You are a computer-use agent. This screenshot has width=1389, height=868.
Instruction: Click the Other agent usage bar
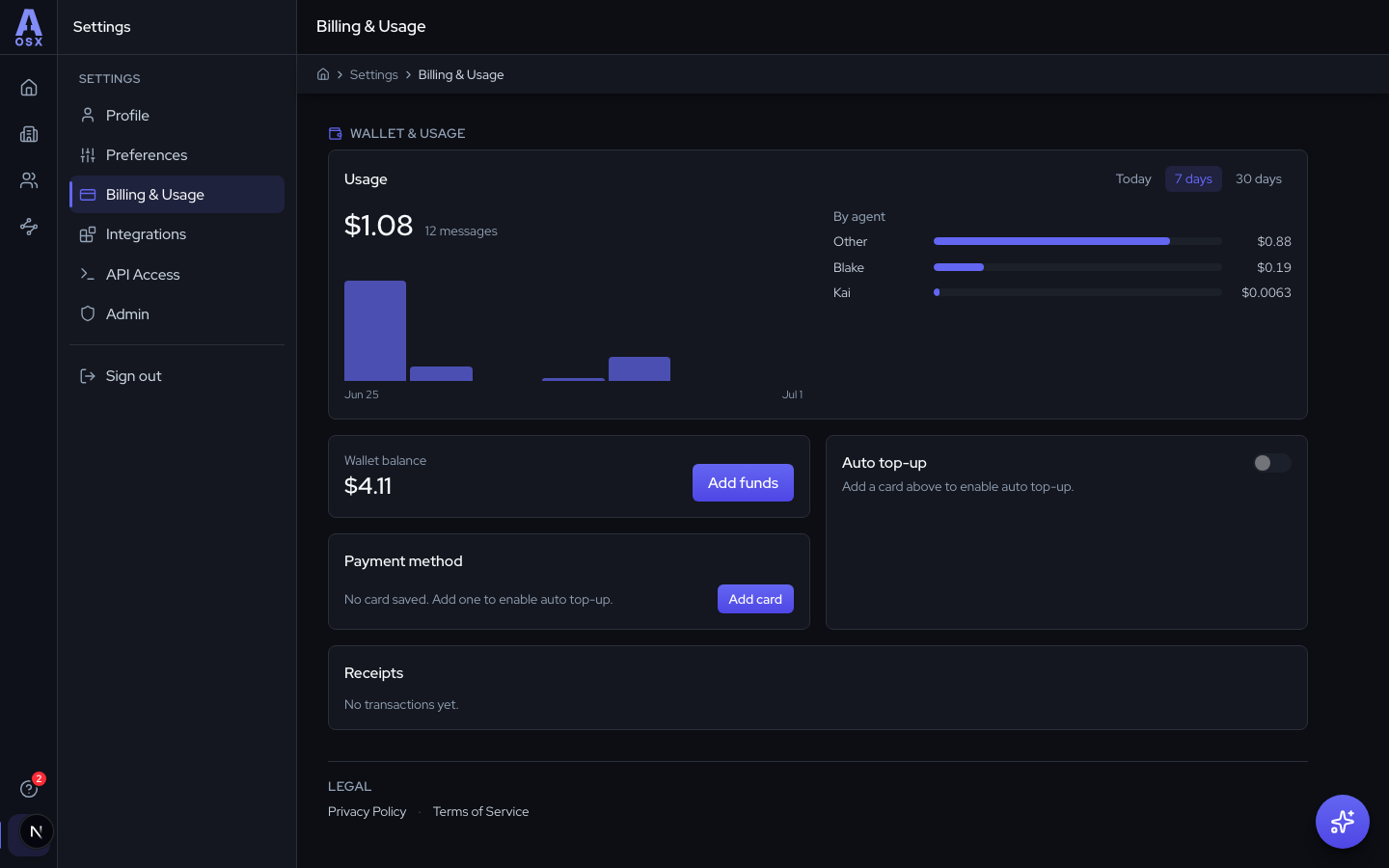[1077, 241]
